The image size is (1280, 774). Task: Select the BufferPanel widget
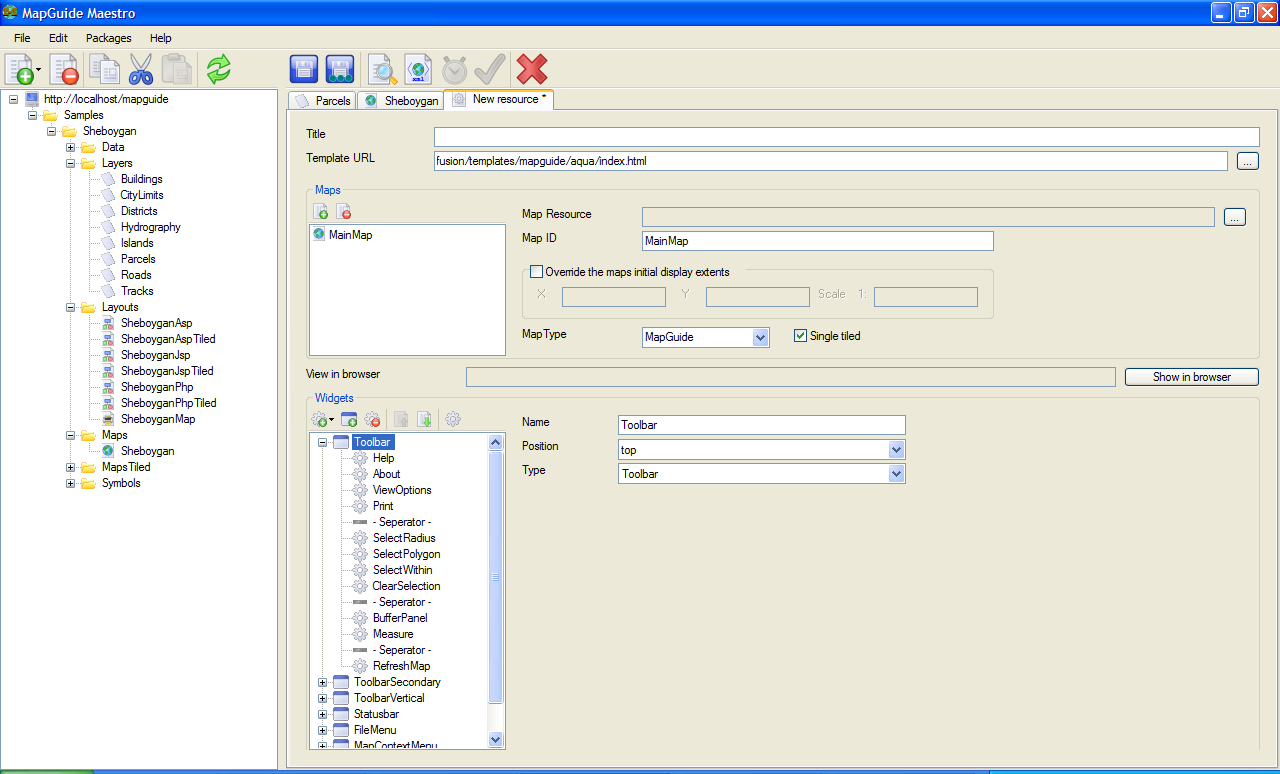click(x=400, y=618)
